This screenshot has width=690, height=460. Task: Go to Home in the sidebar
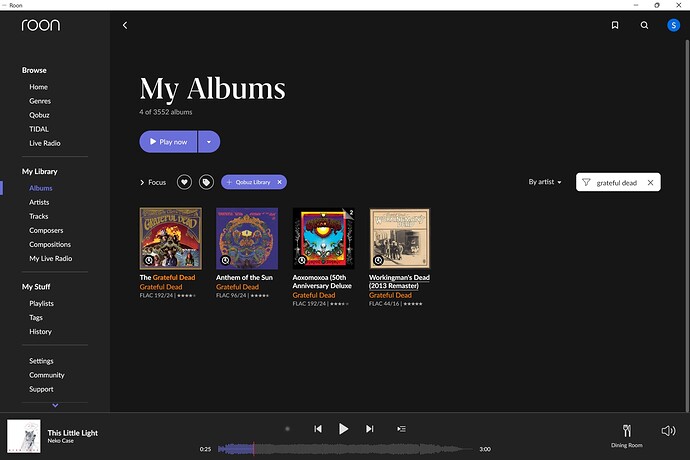pyautogui.click(x=38, y=87)
